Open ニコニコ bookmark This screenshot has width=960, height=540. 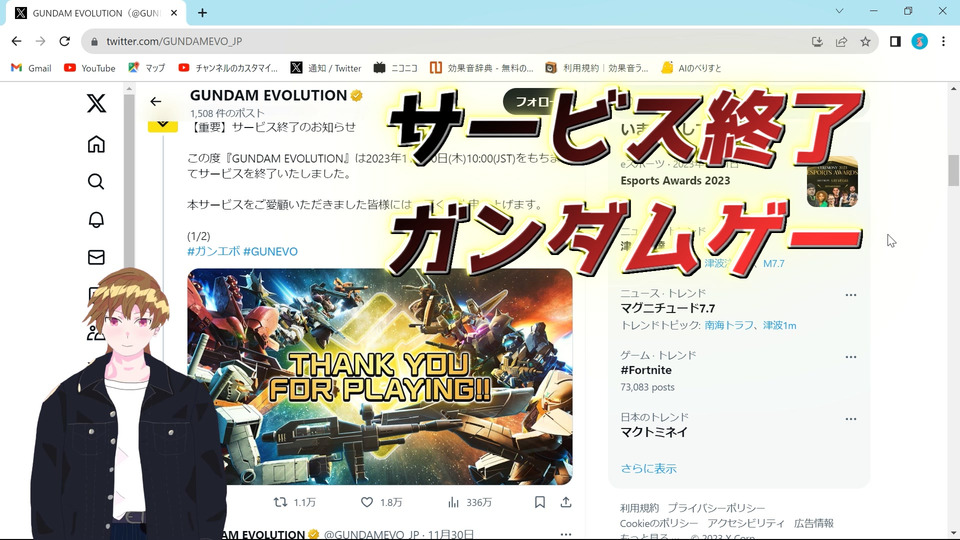396,68
